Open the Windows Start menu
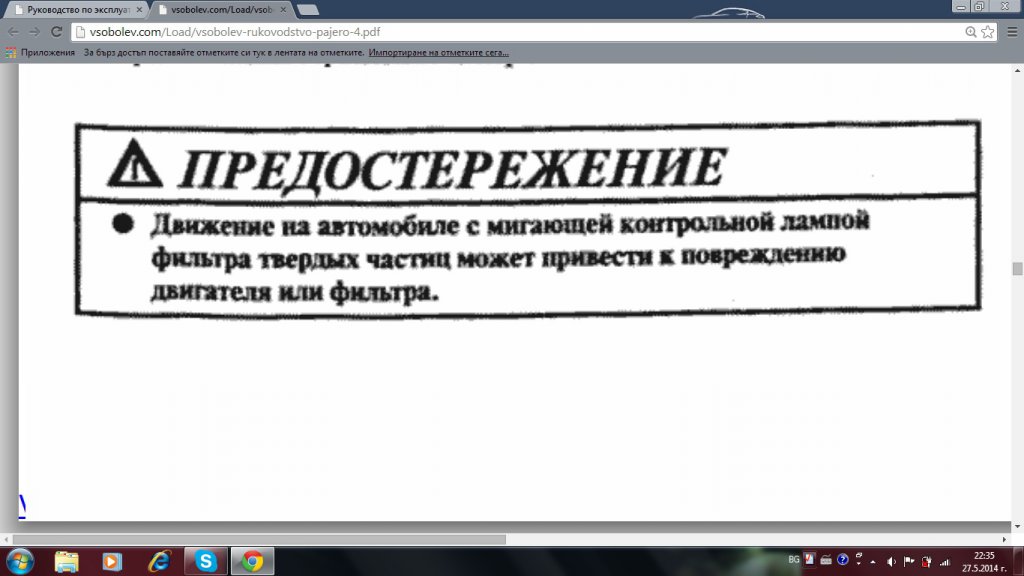Viewport: 1024px width, 576px height. pyautogui.click(x=19, y=562)
